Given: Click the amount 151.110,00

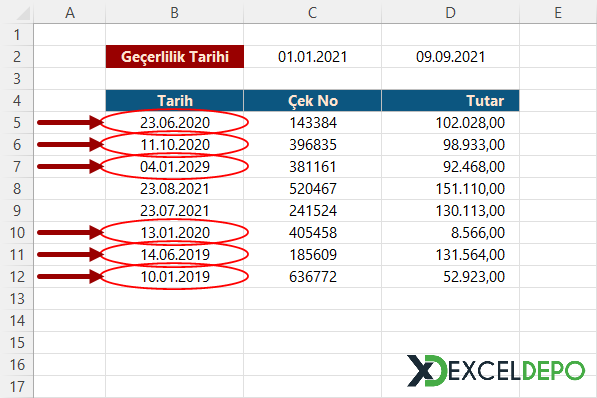Looking at the screenshot, I should click(450, 189).
